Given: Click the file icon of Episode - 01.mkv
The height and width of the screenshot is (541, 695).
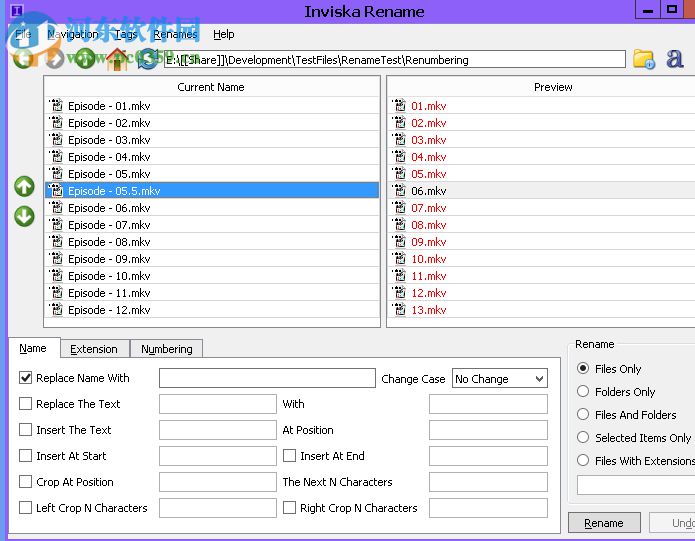Looking at the screenshot, I should 57,106.
